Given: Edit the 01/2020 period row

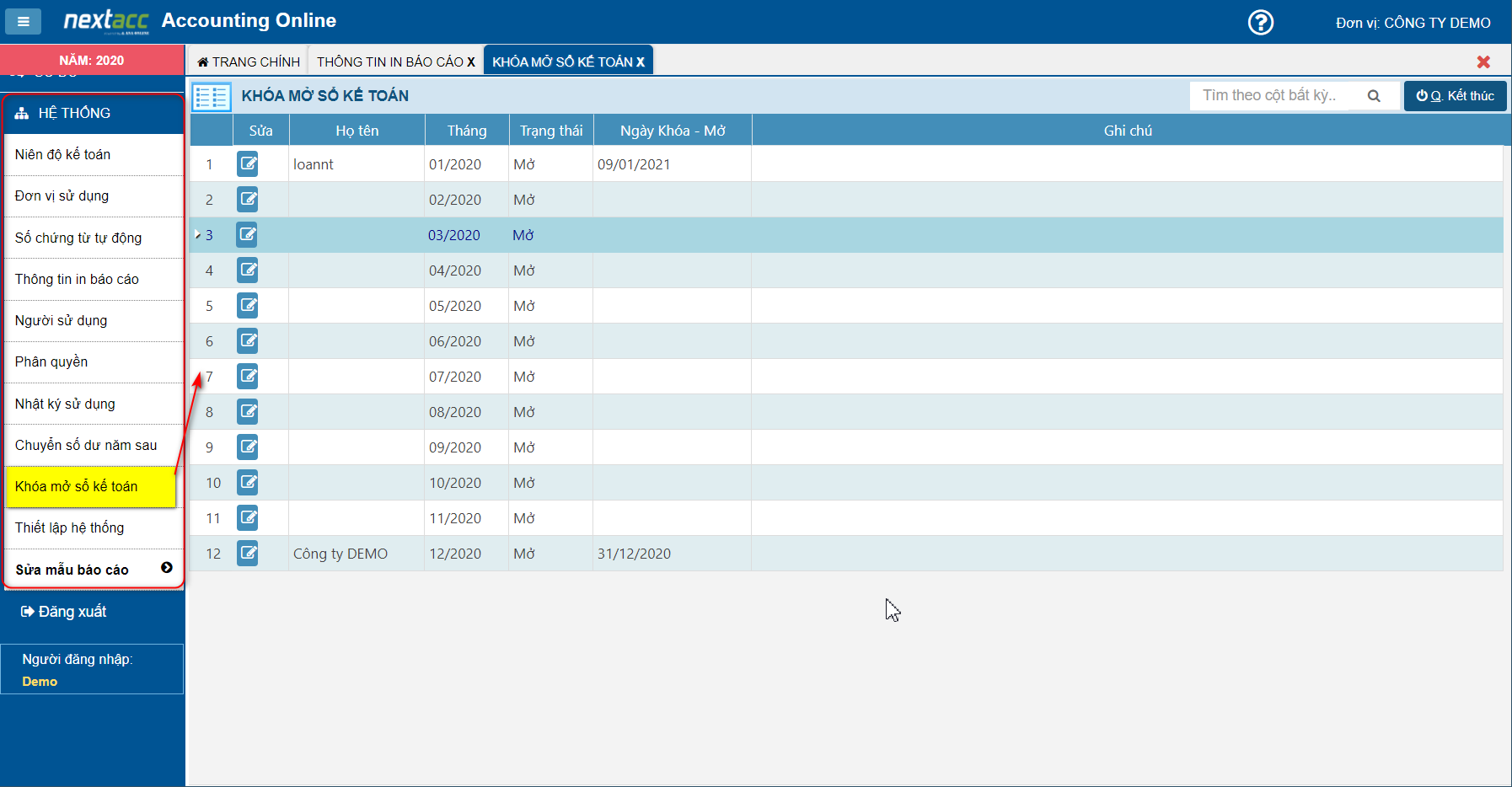Looking at the screenshot, I should pos(248,164).
